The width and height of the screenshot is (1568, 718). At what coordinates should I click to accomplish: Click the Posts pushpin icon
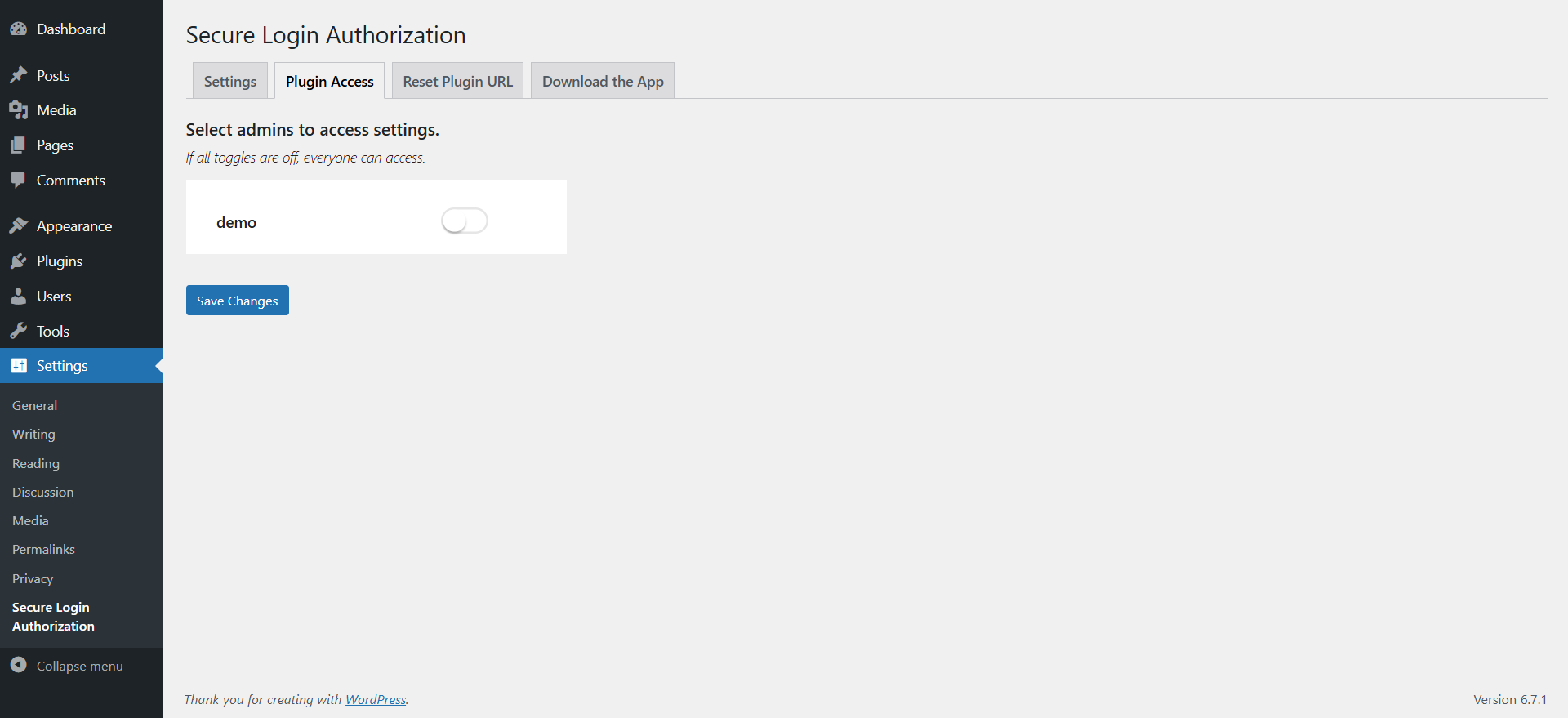coord(19,75)
